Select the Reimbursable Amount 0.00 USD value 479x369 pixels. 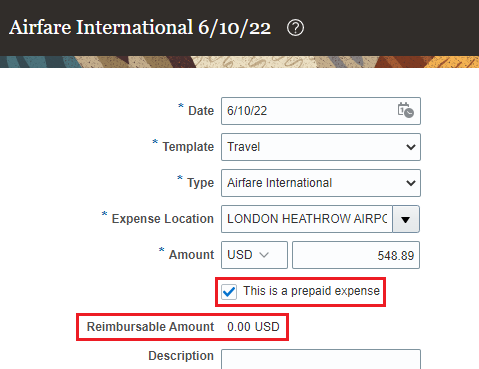(253, 327)
